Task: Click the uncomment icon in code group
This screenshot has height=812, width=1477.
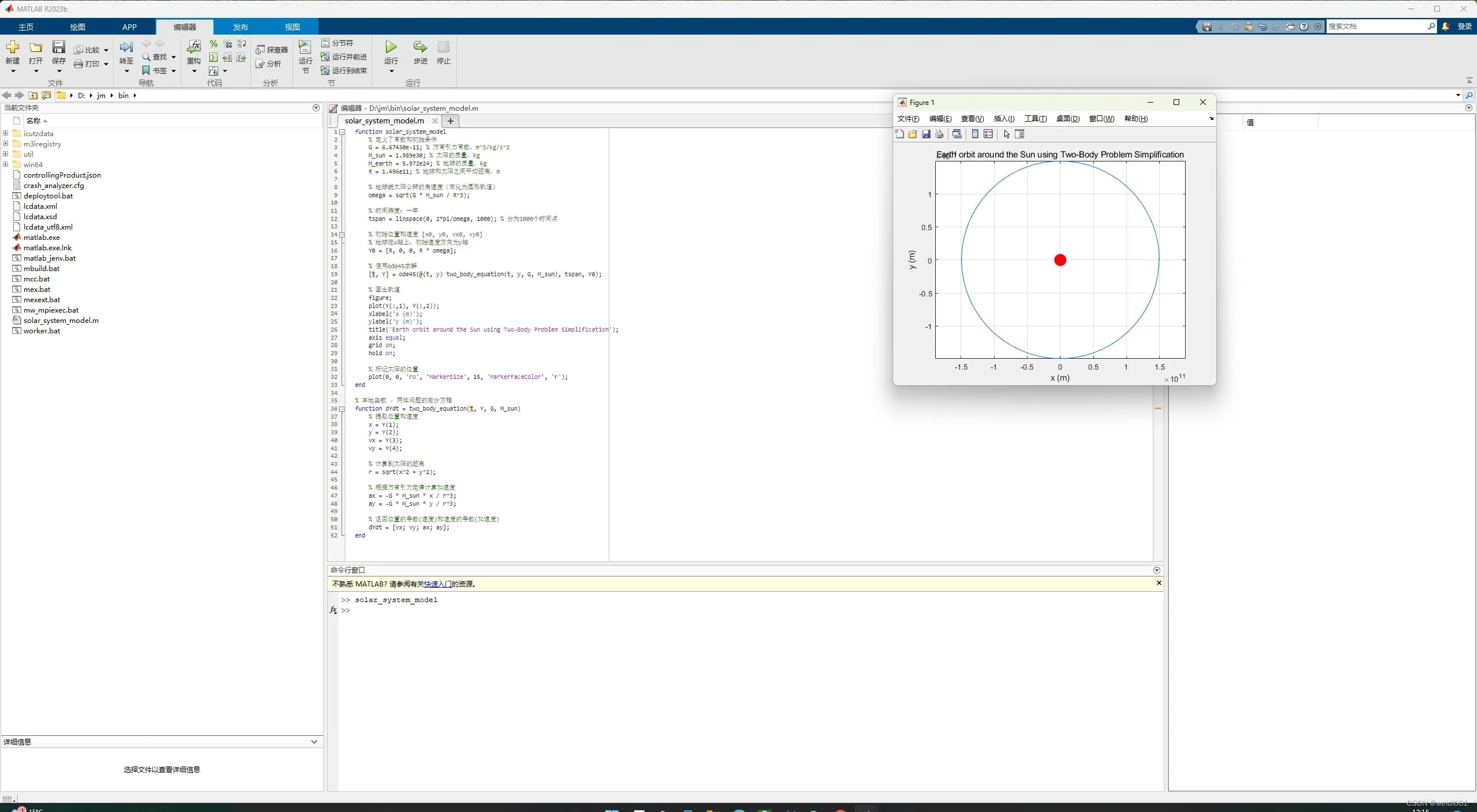Action: point(227,44)
